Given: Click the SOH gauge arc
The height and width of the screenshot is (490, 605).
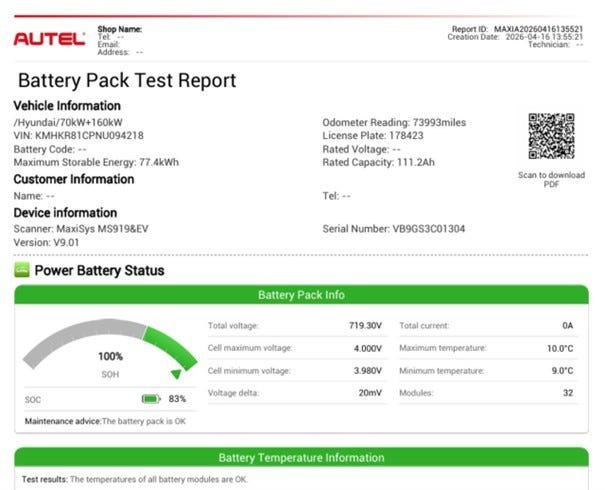Looking at the screenshot, I should coord(110,343).
